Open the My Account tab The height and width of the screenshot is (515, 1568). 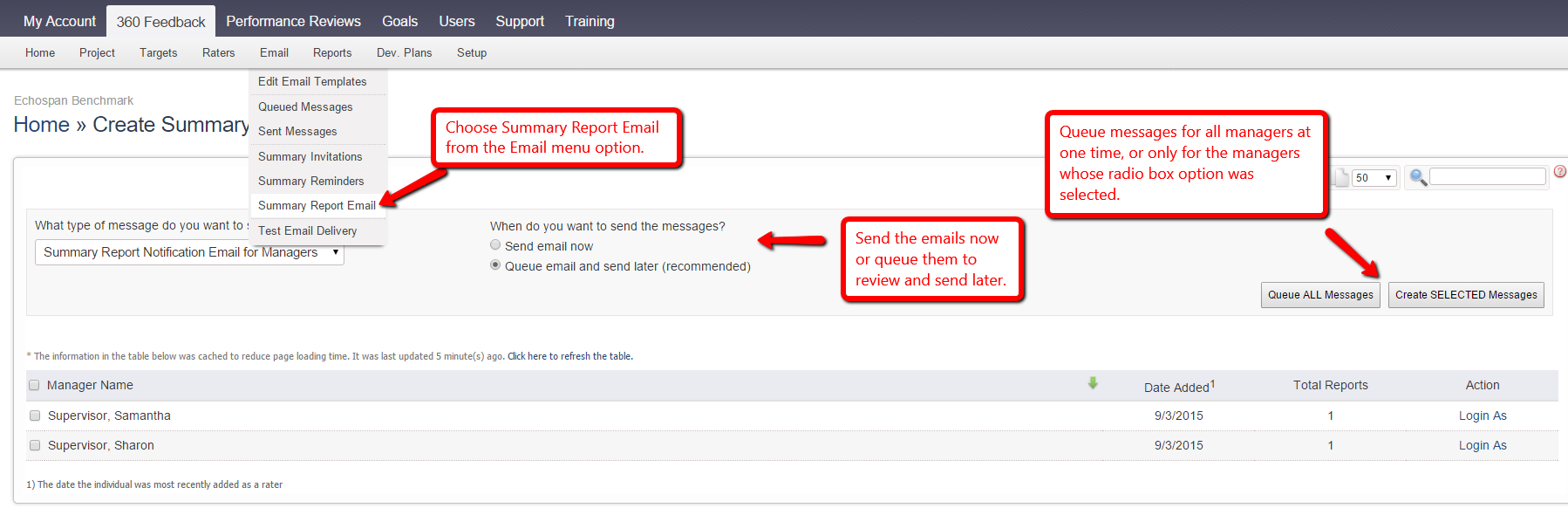coord(59,21)
